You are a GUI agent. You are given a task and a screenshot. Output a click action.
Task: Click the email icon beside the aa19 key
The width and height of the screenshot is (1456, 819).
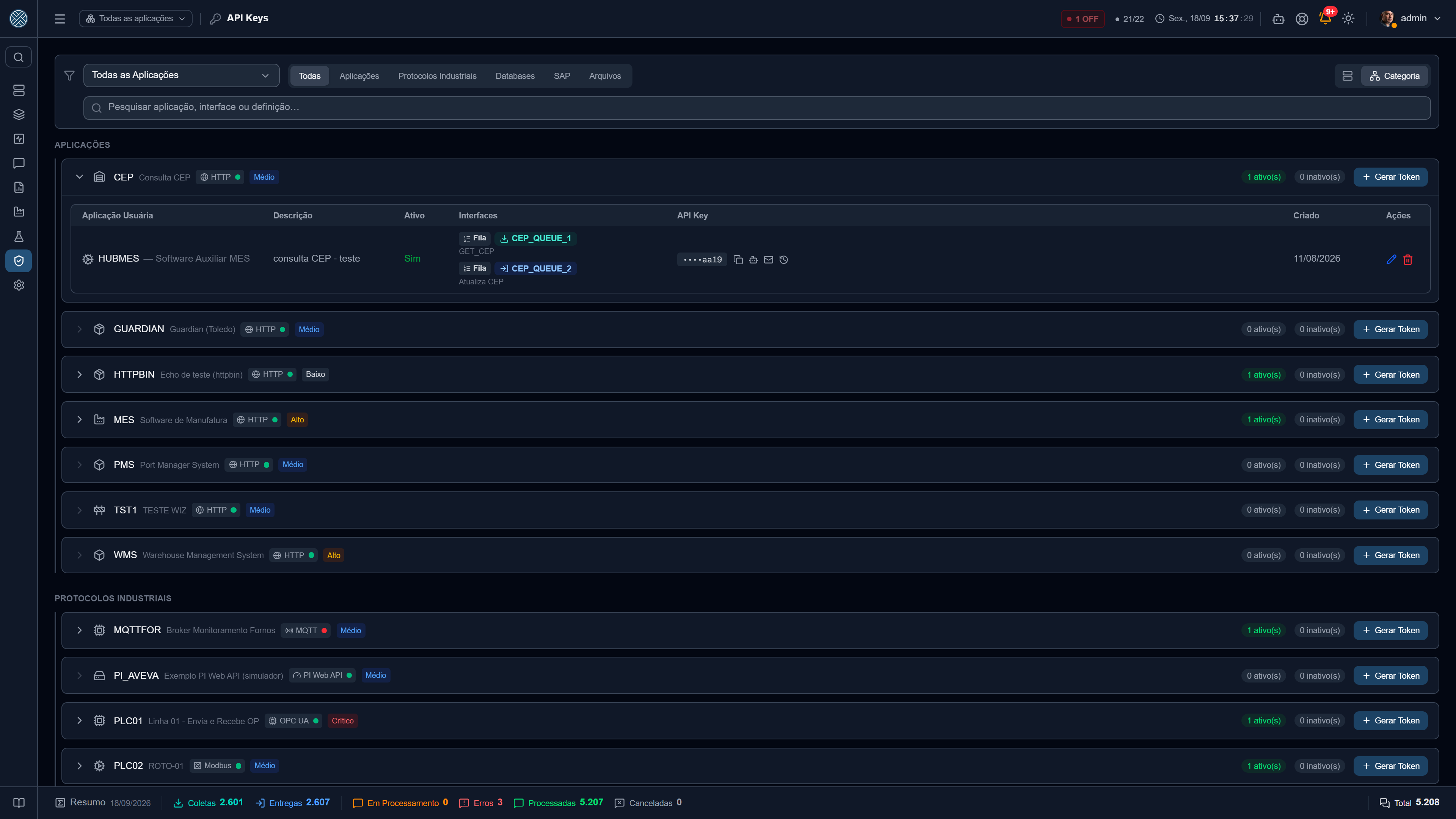(768, 259)
